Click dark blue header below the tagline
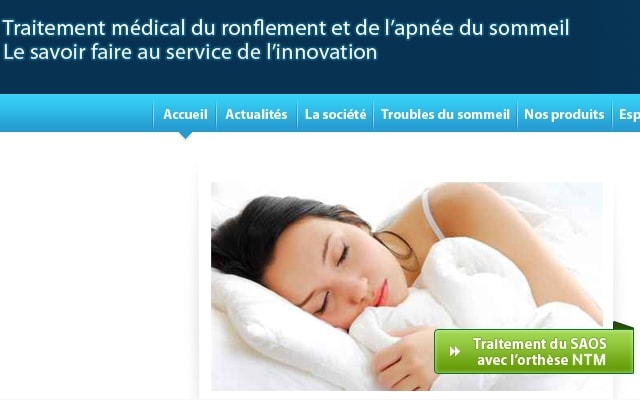This screenshot has width=640, height=400. point(320,78)
